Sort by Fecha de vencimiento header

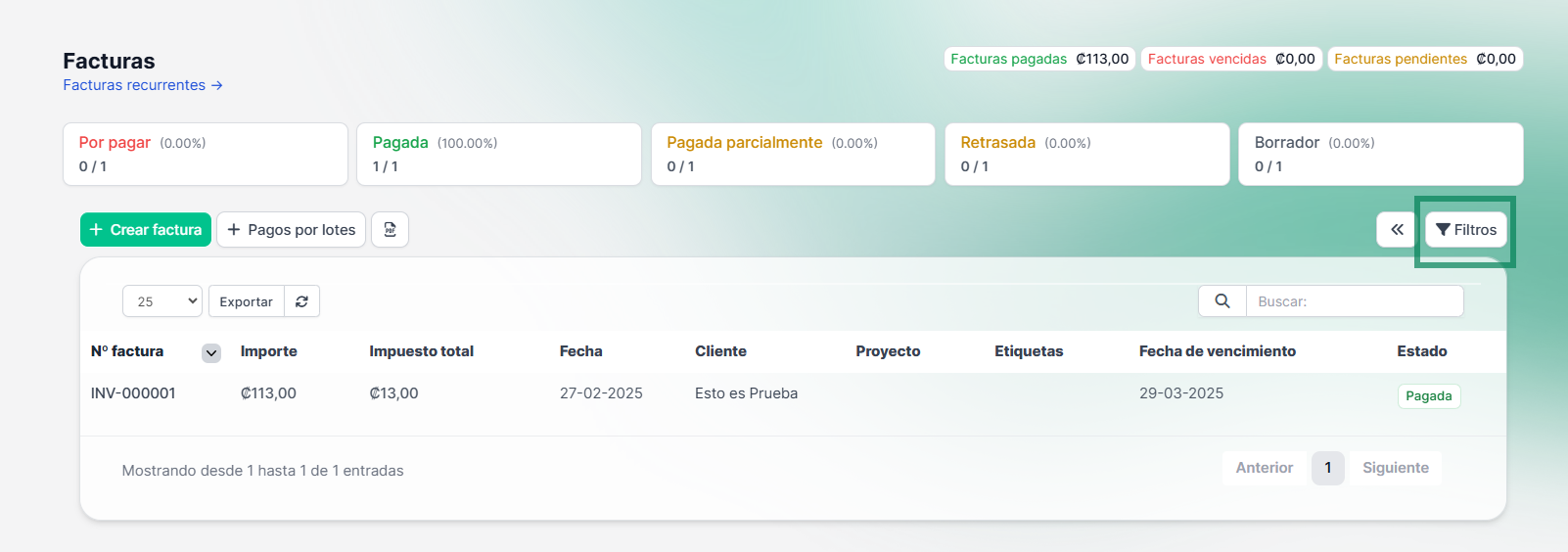pos(1218,351)
